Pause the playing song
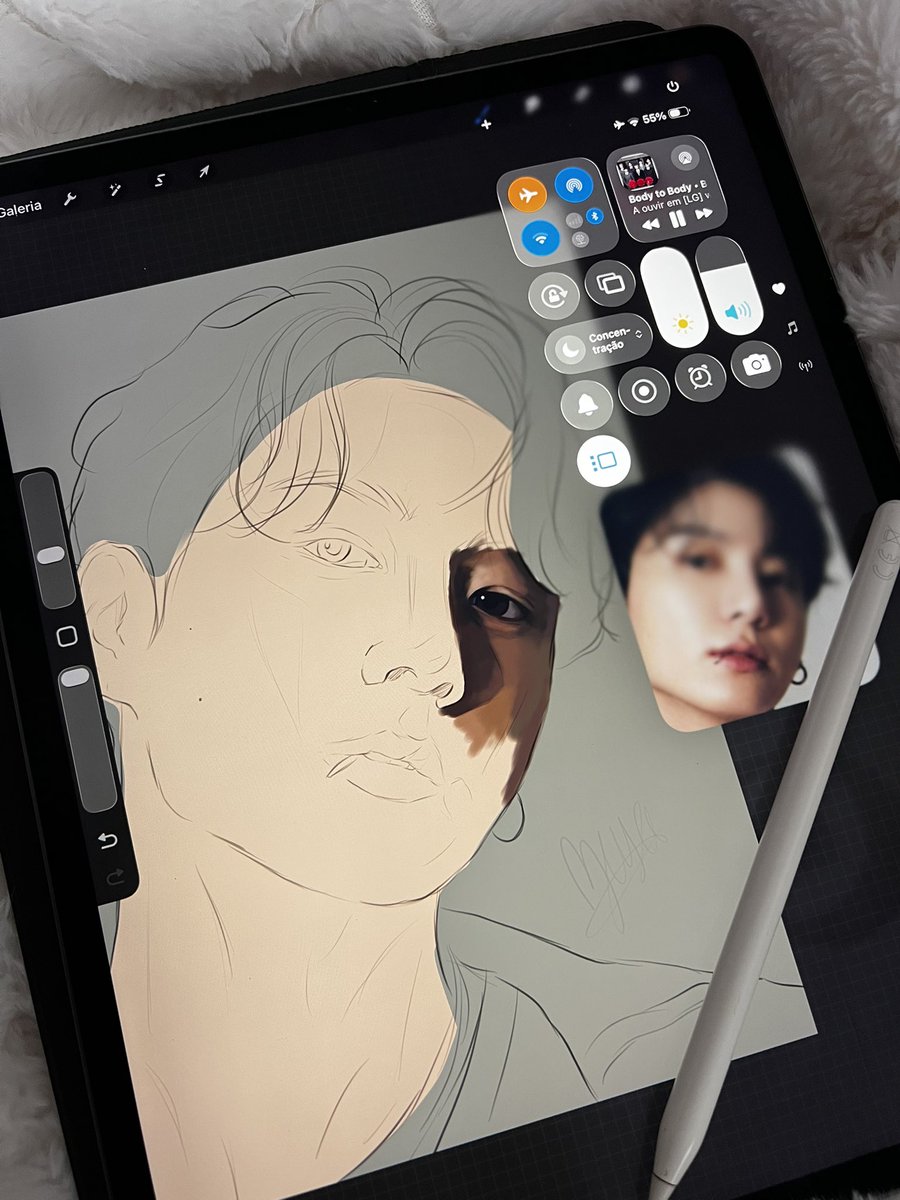 click(x=678, y=219)
